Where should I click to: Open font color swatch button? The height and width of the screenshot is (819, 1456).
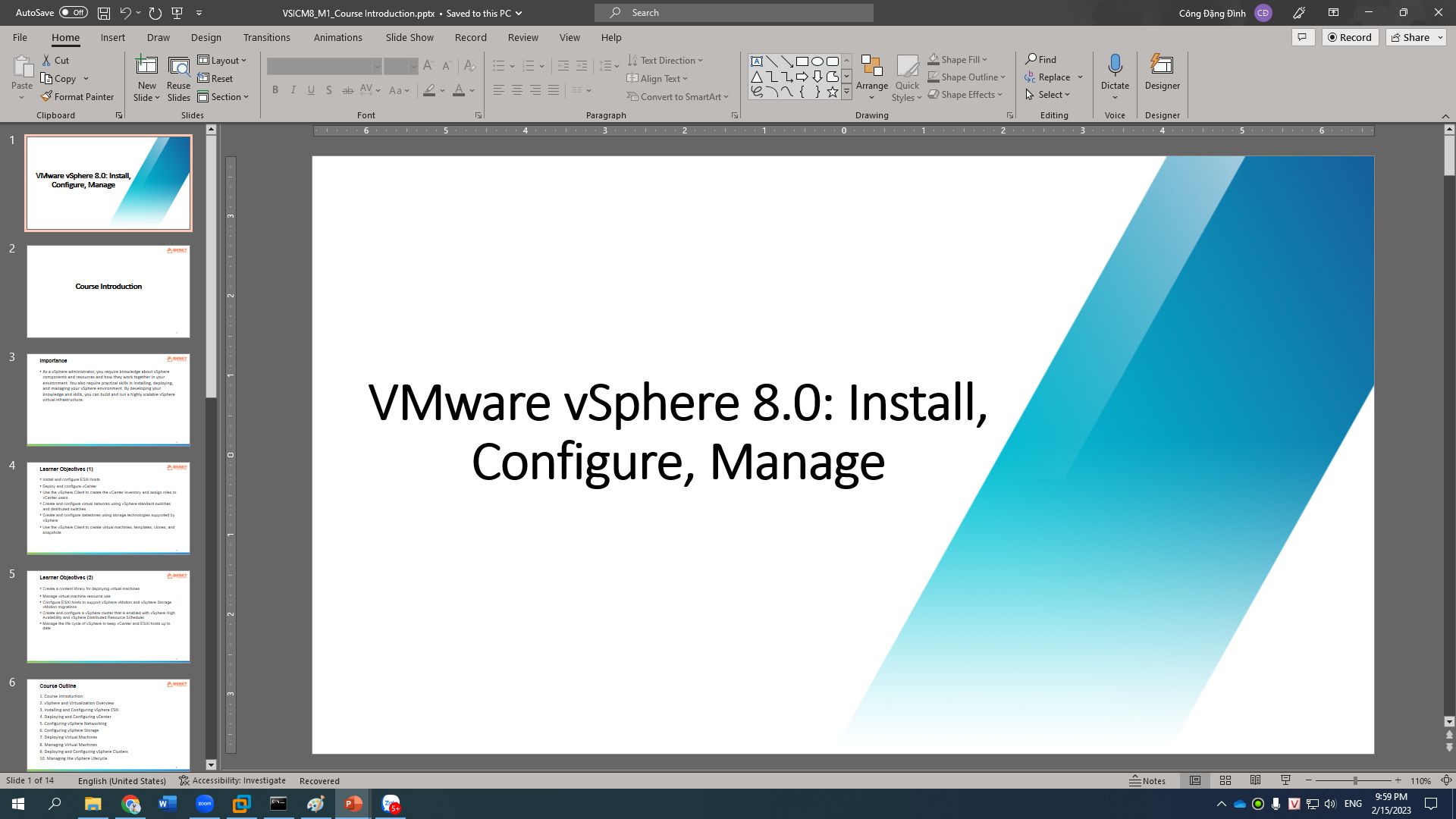pos(458,90)
